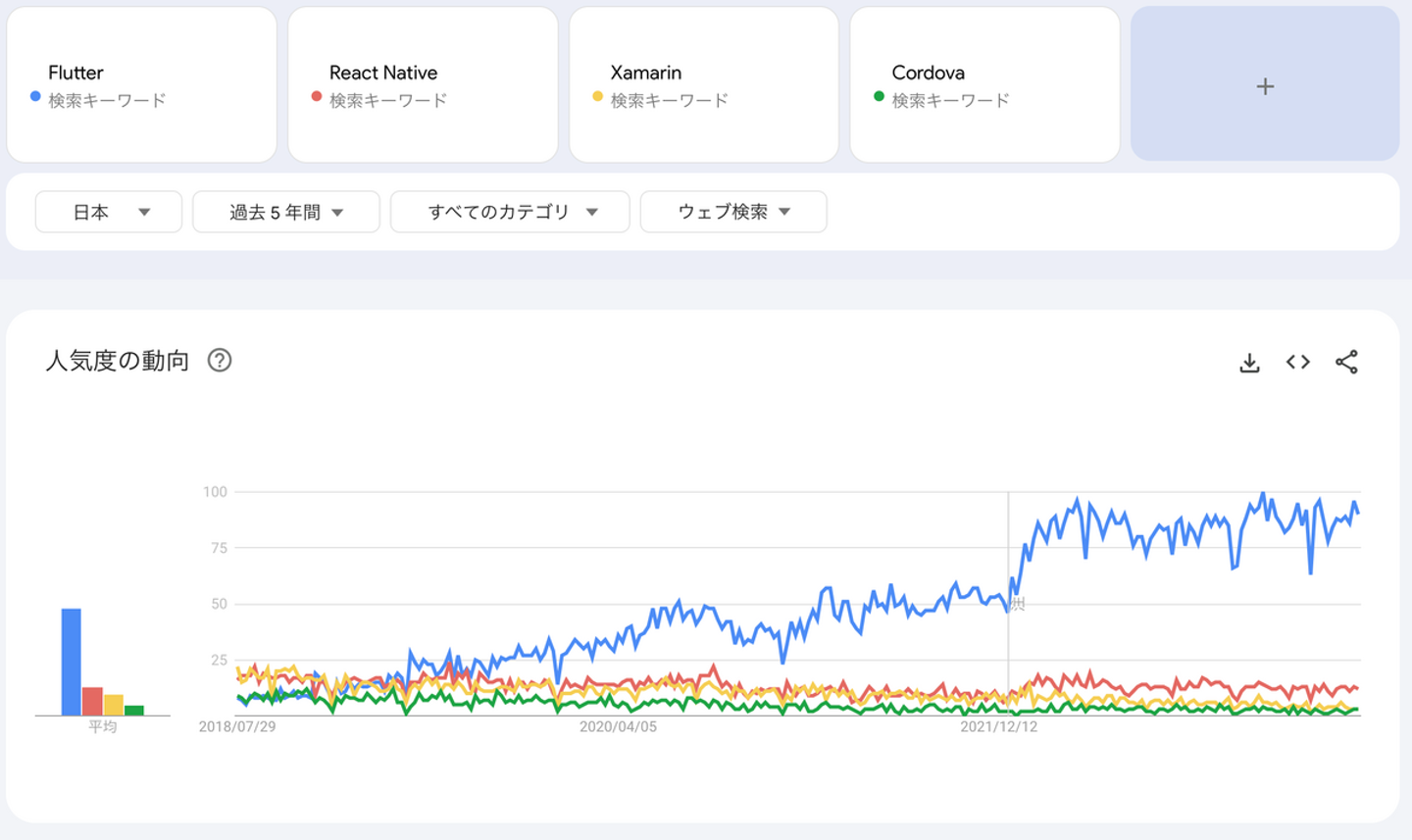Open the help icon beside 人気度の動向
The width and height of the screenshot is (1412, 840).
point(220,361)
